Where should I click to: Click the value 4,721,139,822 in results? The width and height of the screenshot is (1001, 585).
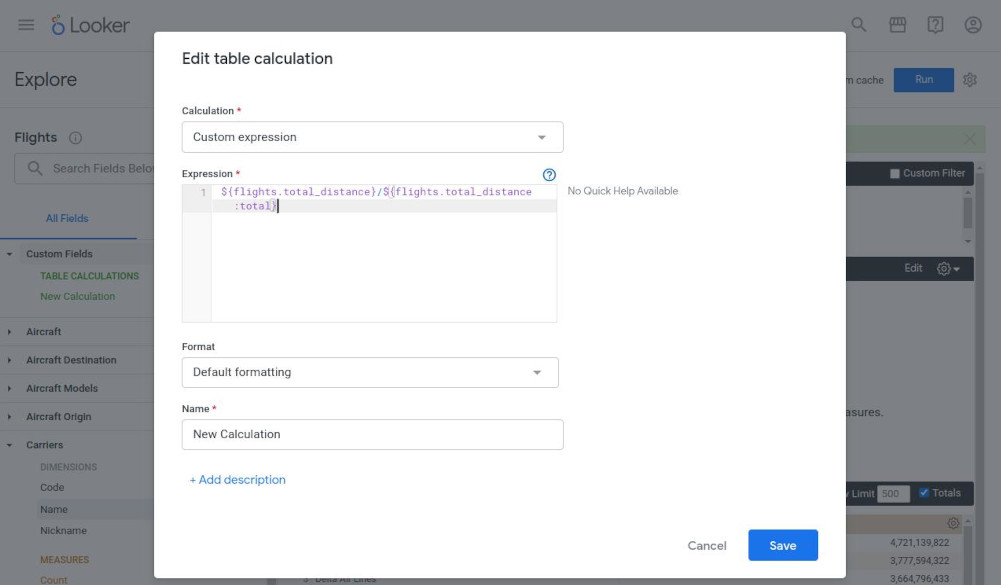coord(919,543)
